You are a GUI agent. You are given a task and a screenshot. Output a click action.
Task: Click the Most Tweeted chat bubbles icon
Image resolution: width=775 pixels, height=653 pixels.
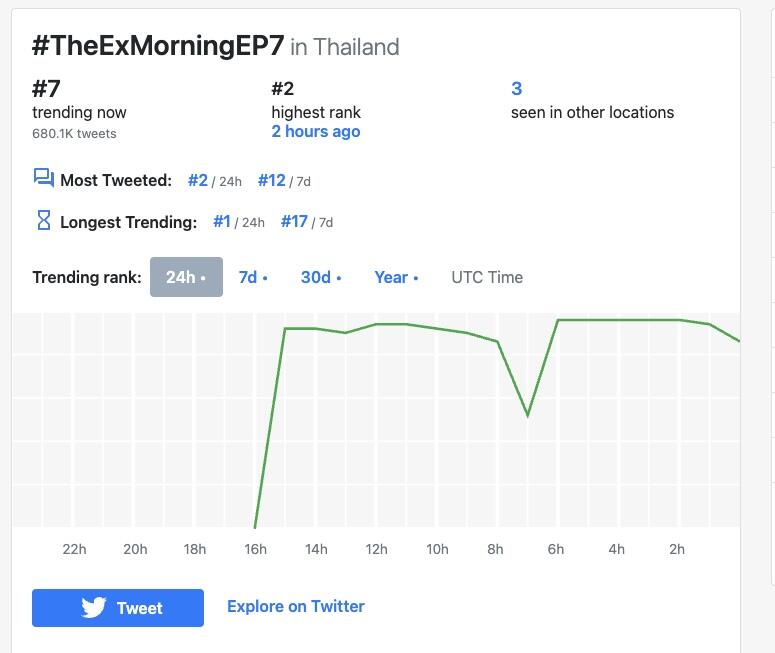point(43,178)
